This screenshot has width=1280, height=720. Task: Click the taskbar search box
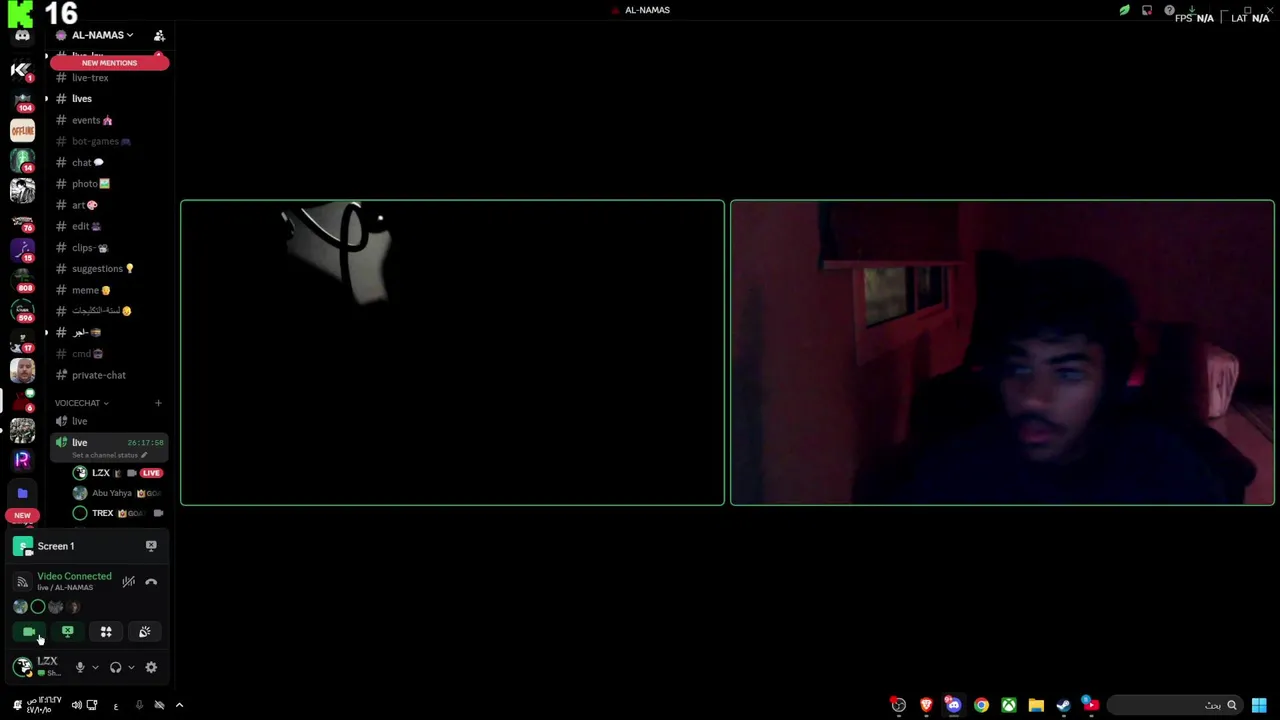coord(1175,705)
